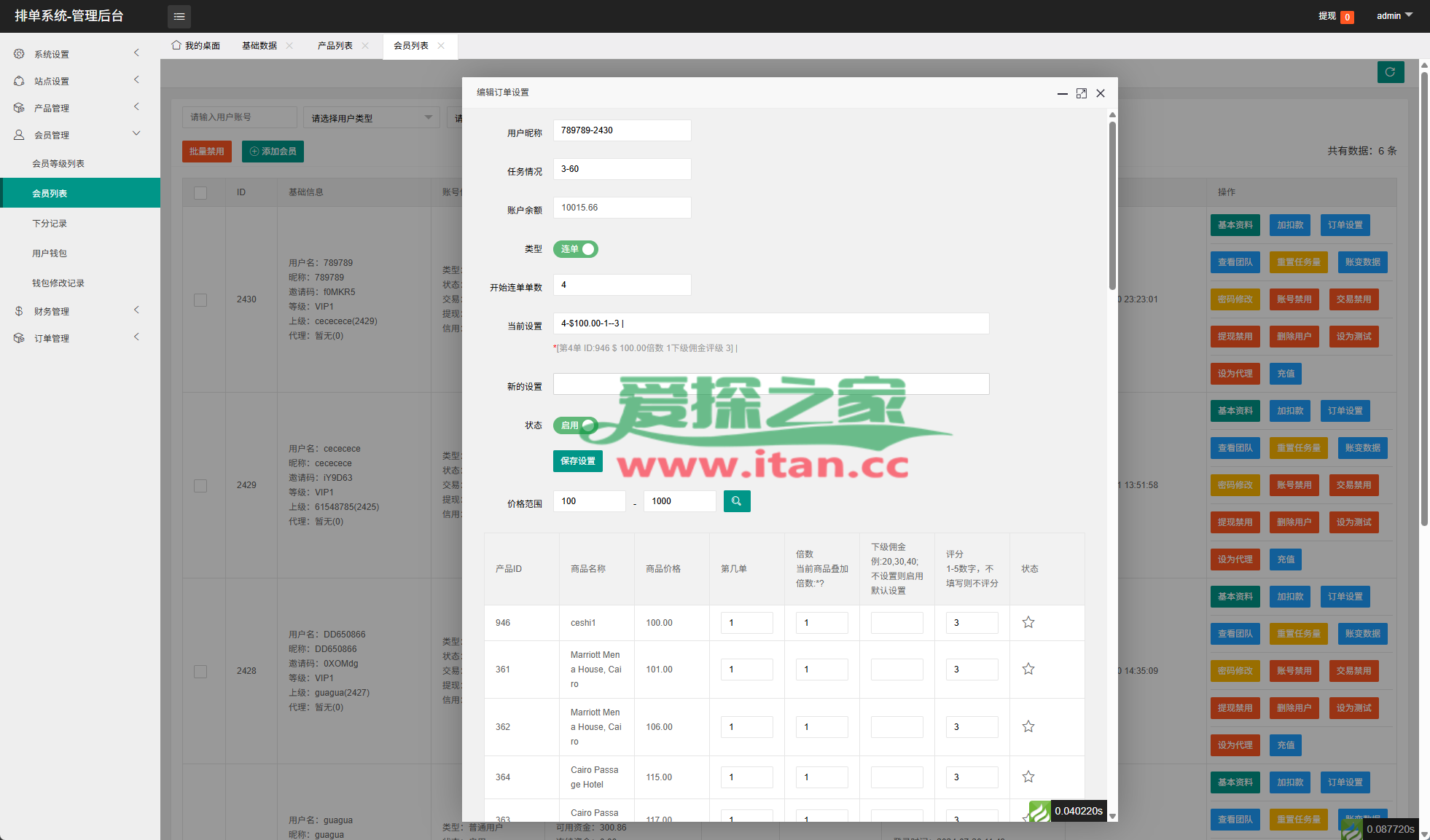Click the star icon for product 364

coord(1028,777)
